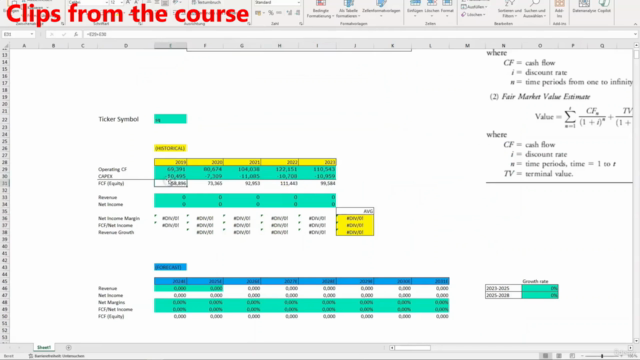
Task: Expand the formula bar
Action: (636, 34)
